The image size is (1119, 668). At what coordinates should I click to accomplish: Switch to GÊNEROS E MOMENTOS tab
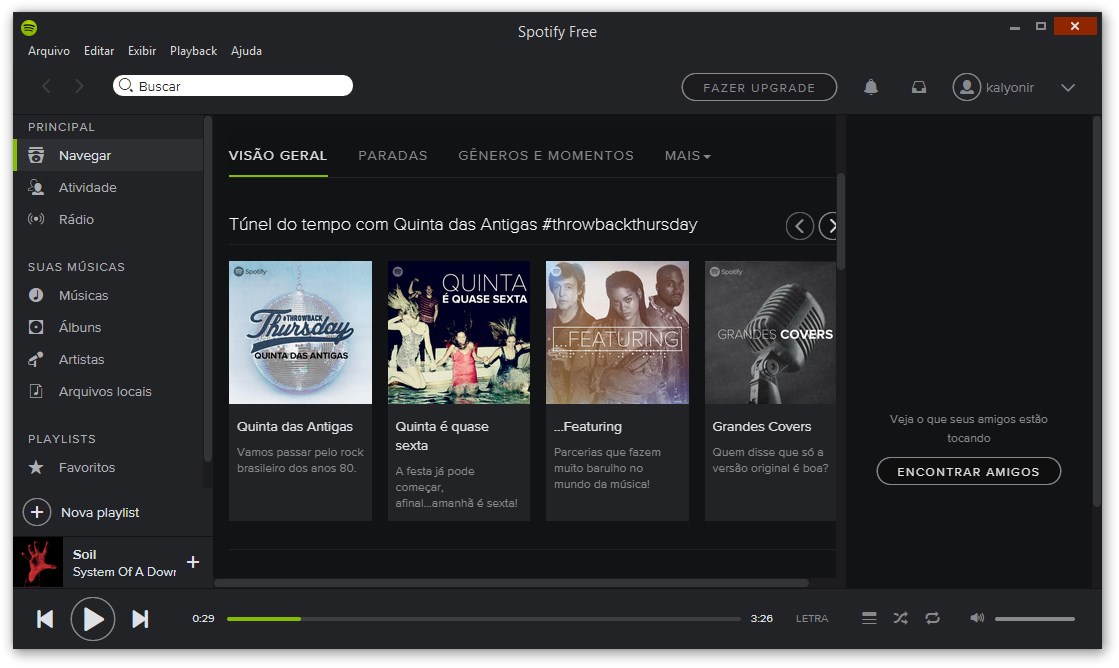coord(546,156)
